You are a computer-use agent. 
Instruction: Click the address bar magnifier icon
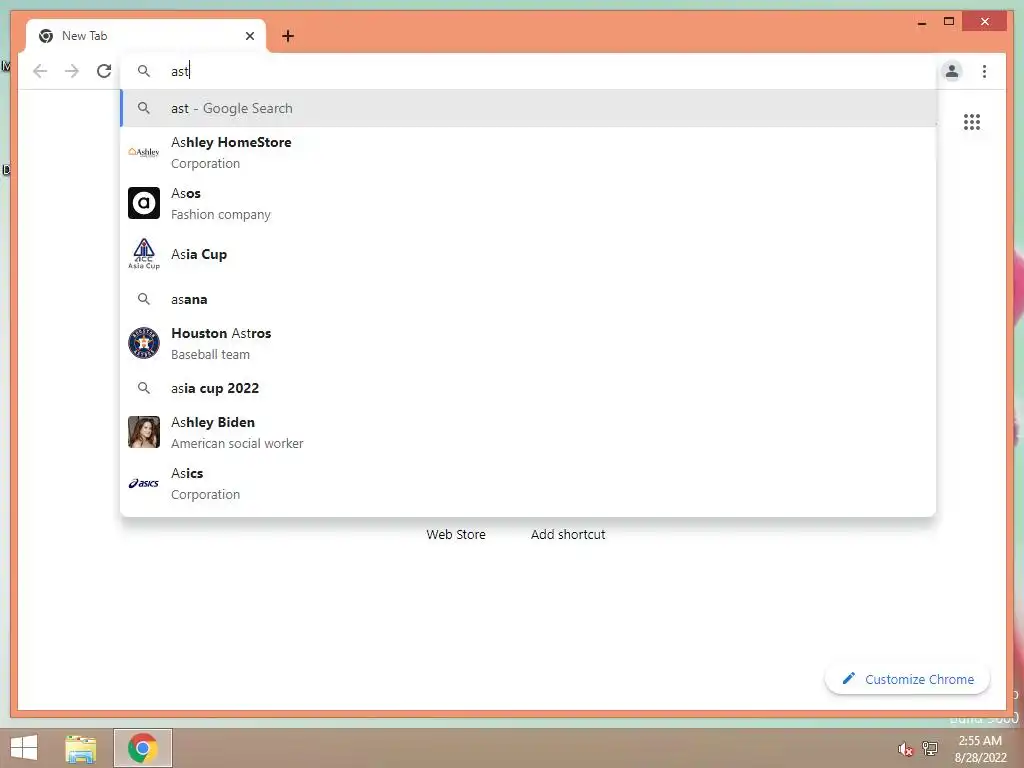(x=144, y=71)
